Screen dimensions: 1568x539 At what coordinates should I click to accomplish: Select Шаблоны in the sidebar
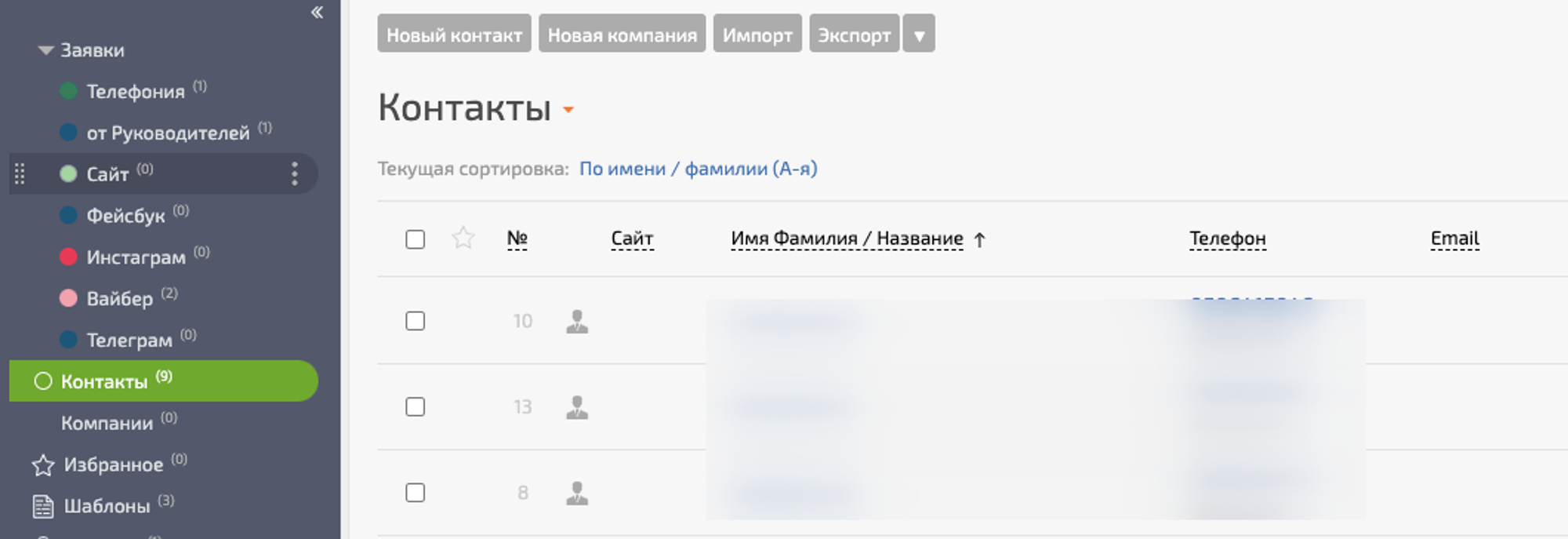pyautogui.click(x=107, y=506)
